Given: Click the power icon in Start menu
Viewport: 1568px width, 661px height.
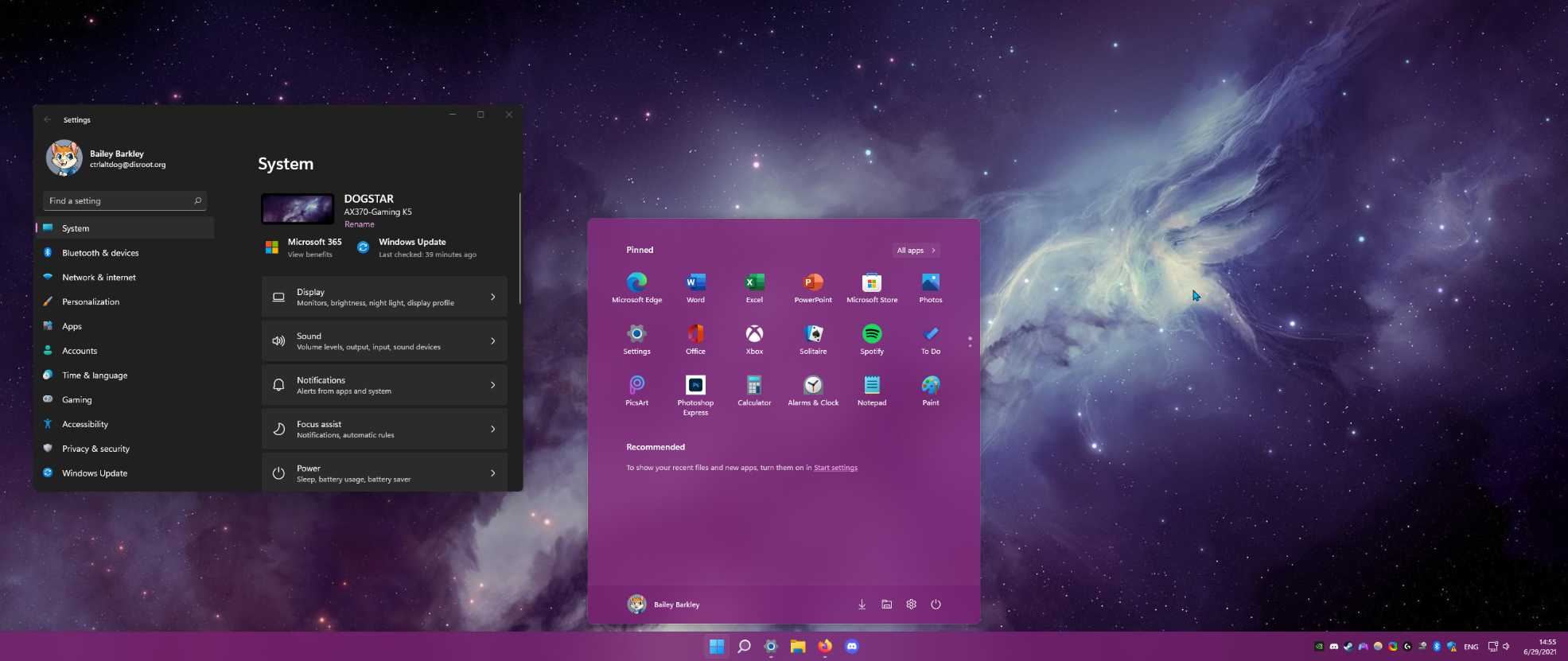Looking at the screenshot, I should click(x=936, y=605).
